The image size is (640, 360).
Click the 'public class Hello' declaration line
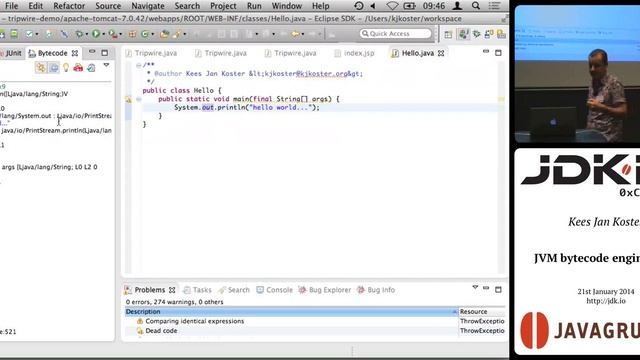[182, 90]
